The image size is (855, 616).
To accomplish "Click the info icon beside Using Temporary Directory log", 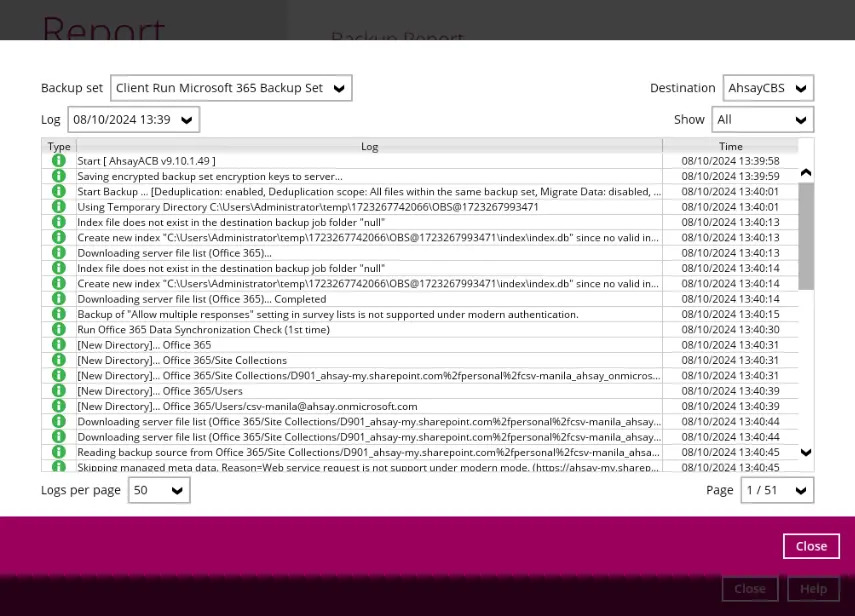I will 59,206.
